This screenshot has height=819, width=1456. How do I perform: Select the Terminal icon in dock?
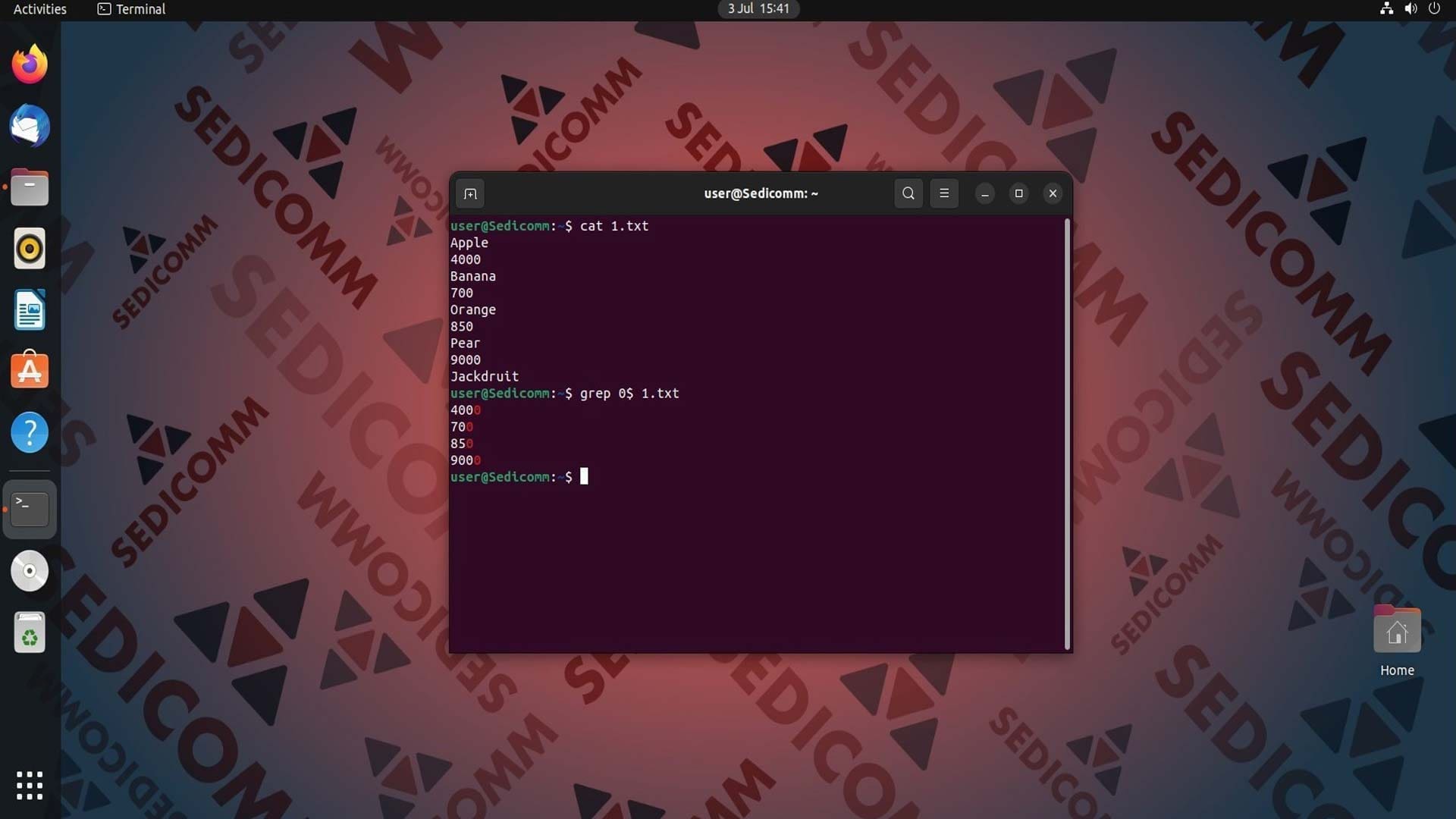[x=30, y=510]
